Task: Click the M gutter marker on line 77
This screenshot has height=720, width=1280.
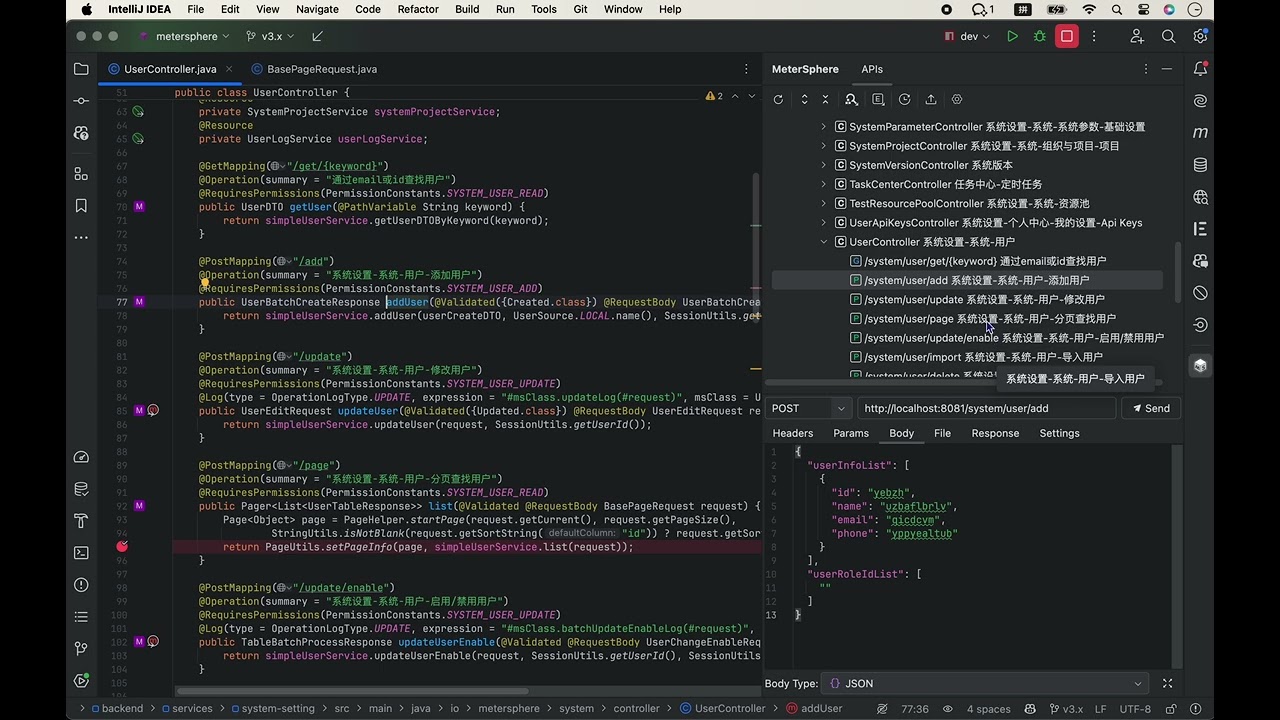Action: (x=139, y=302)
